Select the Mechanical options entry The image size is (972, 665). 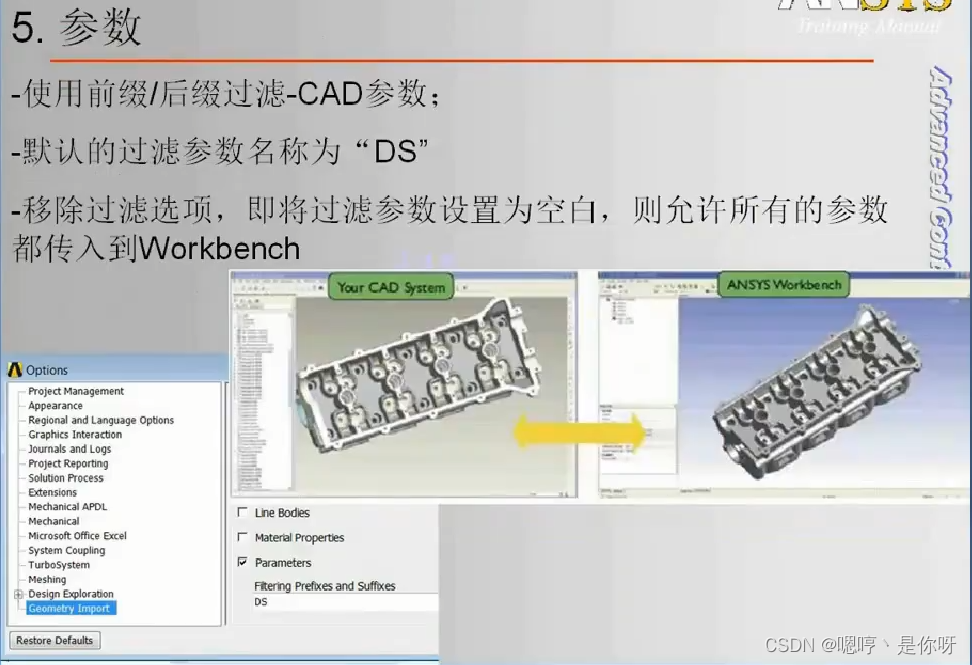coord(54,521)
